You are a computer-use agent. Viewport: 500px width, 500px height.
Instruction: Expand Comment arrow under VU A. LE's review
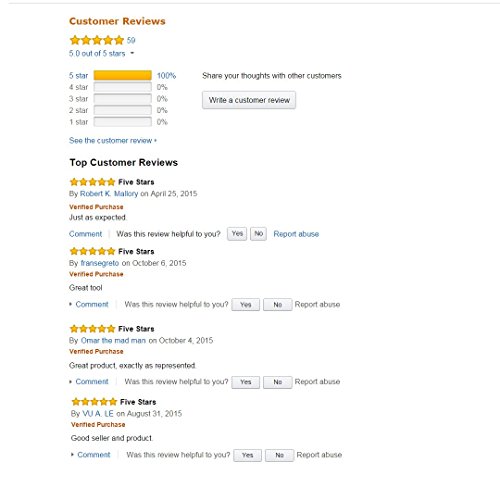click(72, 455)
